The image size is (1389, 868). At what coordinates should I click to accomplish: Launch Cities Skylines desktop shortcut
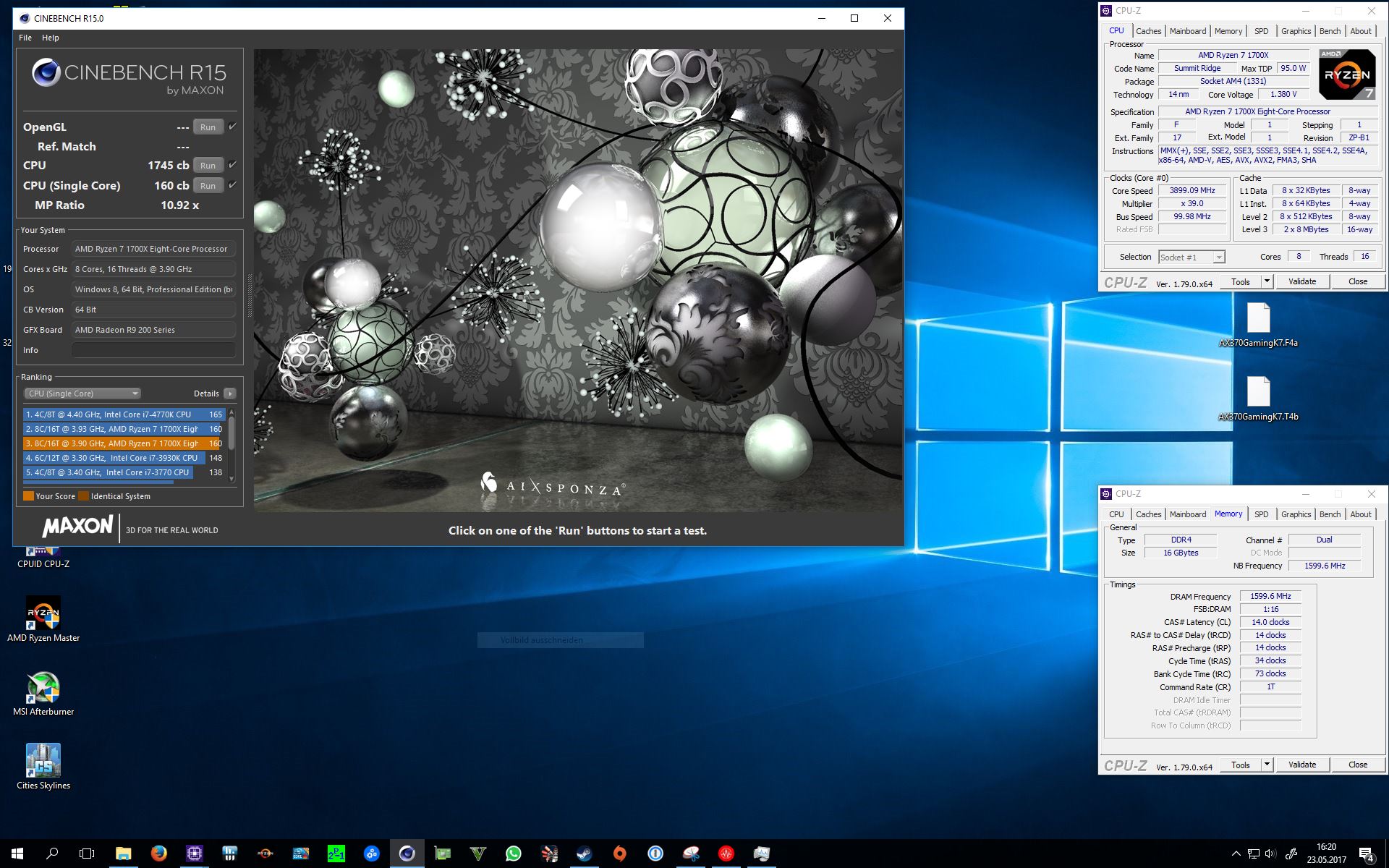(43, 762)
